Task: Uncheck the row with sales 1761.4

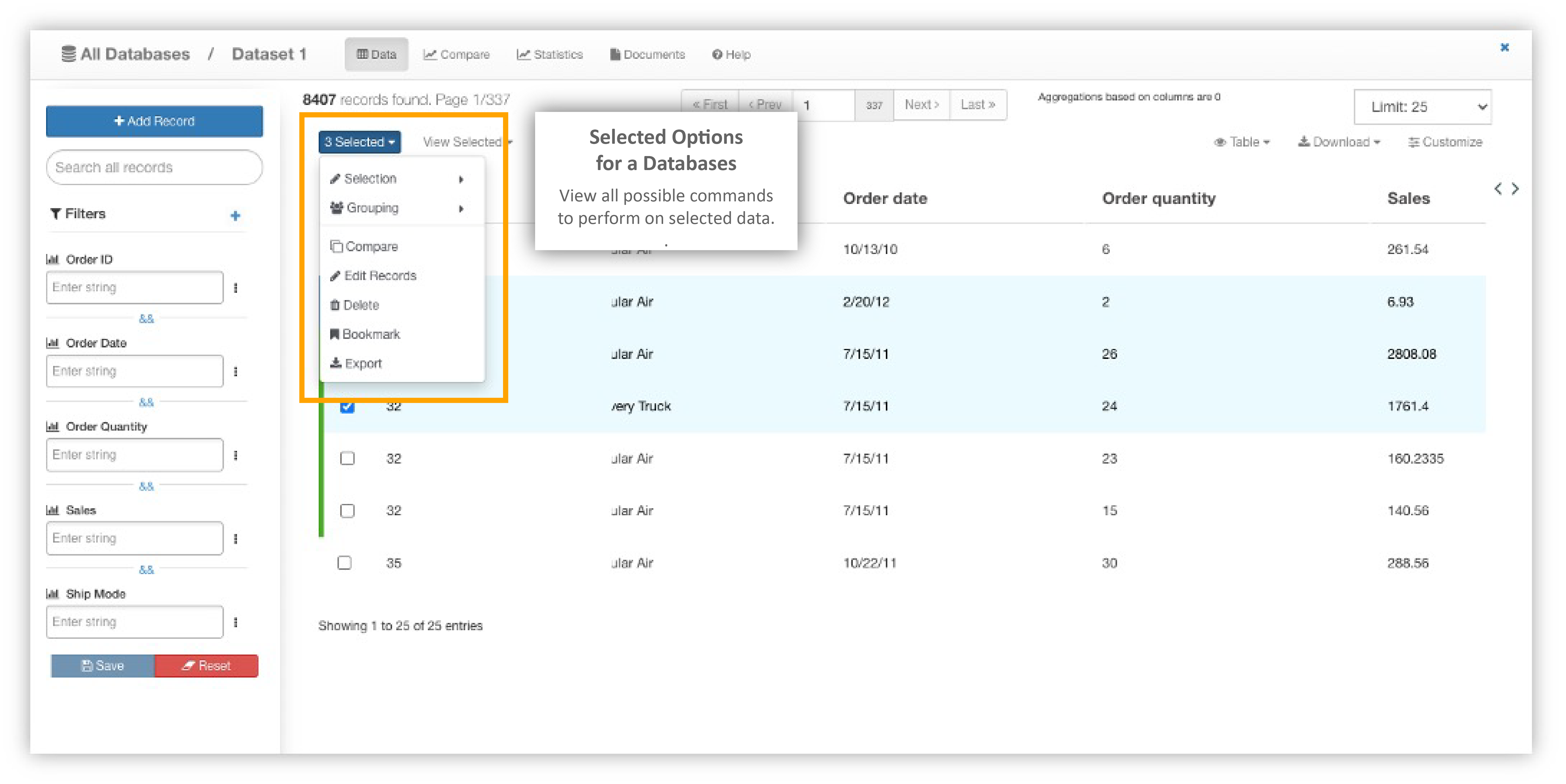Action: [x=347, y=407]
